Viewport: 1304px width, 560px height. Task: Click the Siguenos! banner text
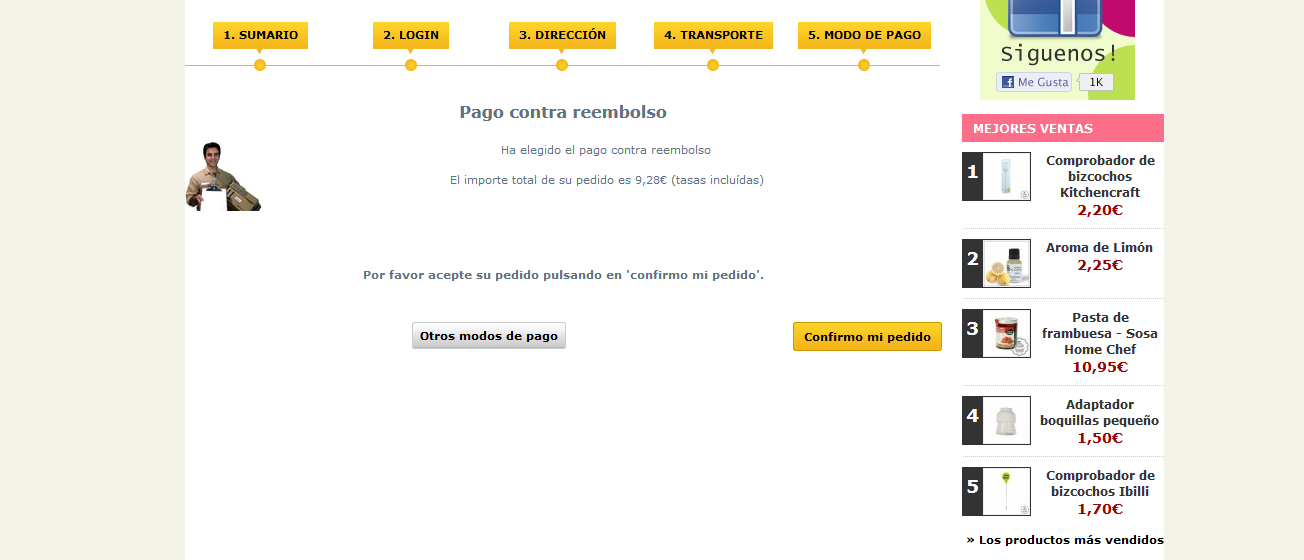click(x=1060, y=54)
